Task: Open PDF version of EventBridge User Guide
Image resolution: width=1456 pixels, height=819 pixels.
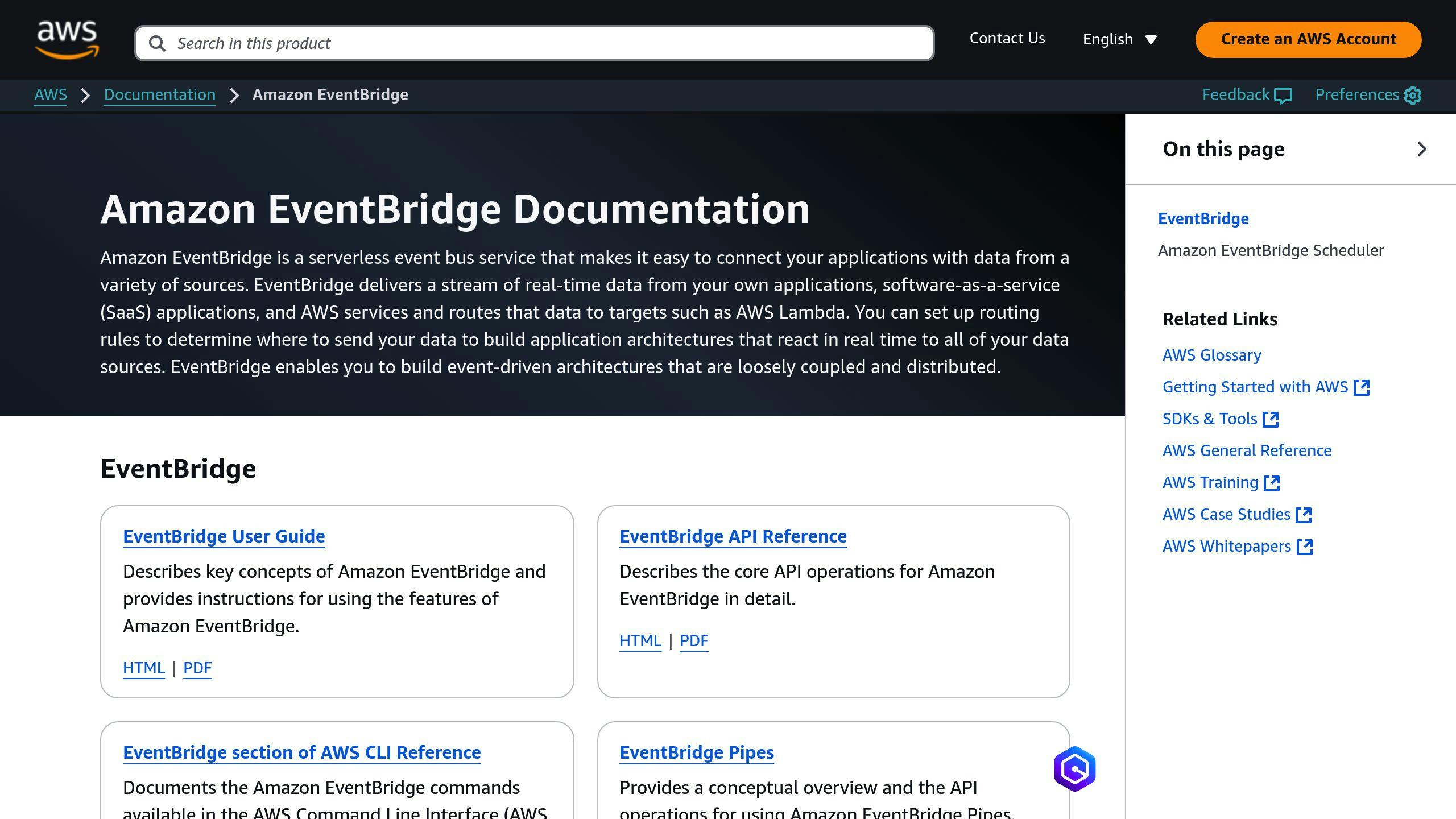Action: 197,668
